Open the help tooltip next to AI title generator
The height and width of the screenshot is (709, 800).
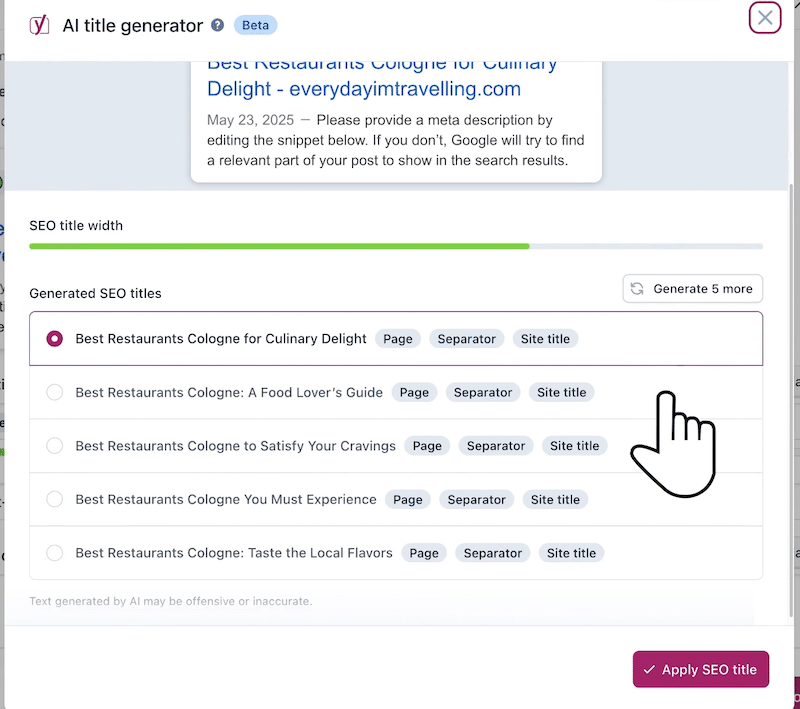(x=217, y=25)
